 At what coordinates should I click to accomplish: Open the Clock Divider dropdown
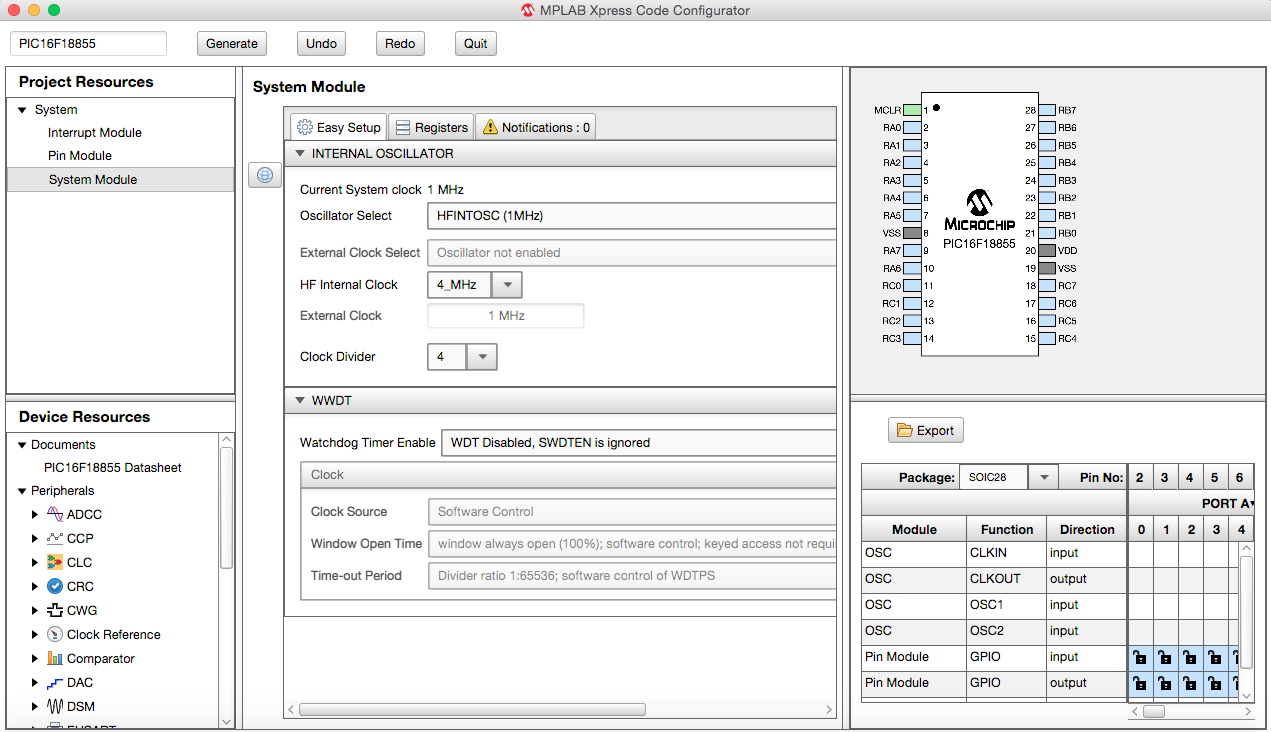481,356
